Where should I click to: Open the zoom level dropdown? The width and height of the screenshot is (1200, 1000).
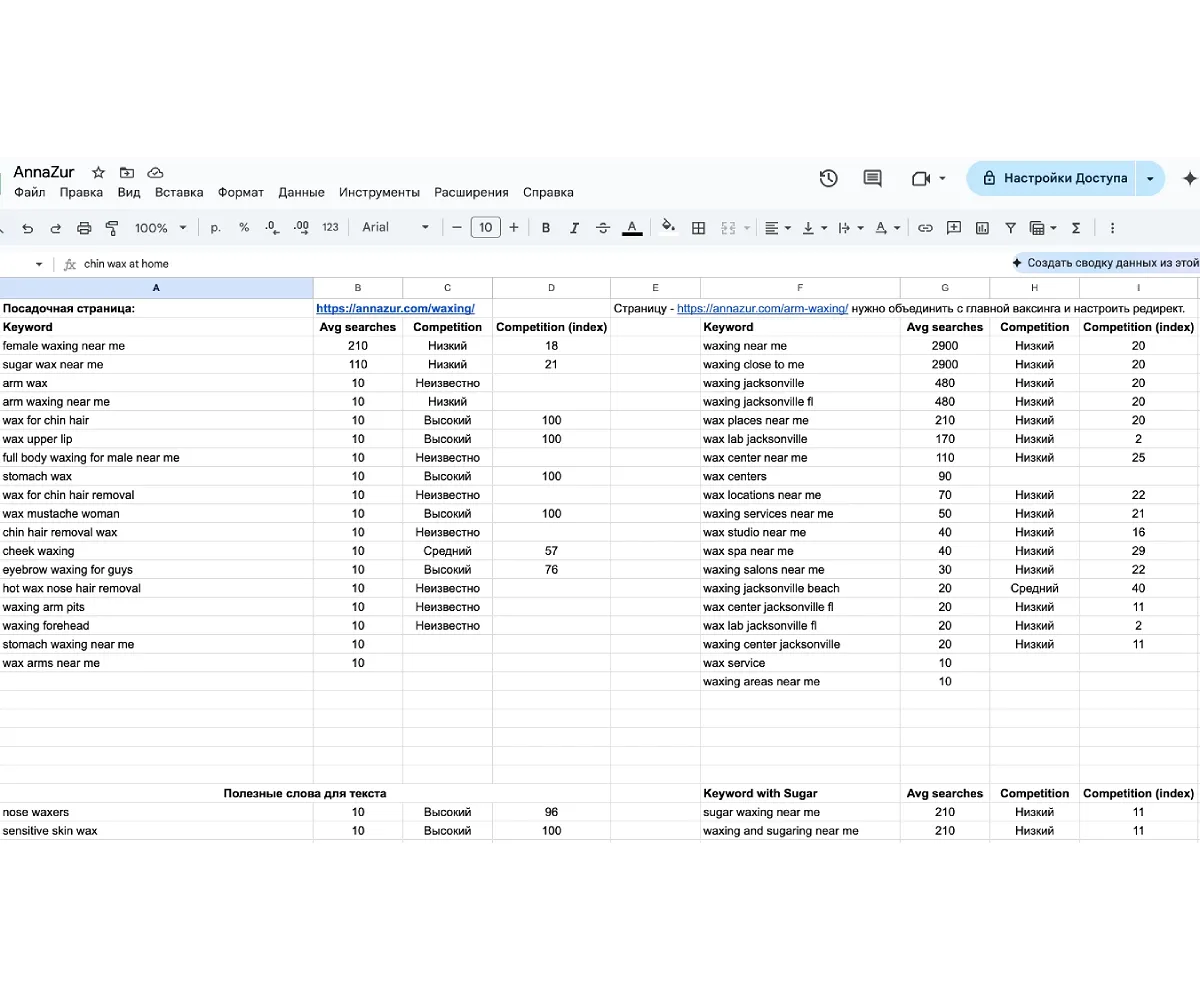(x=160, y=227)
